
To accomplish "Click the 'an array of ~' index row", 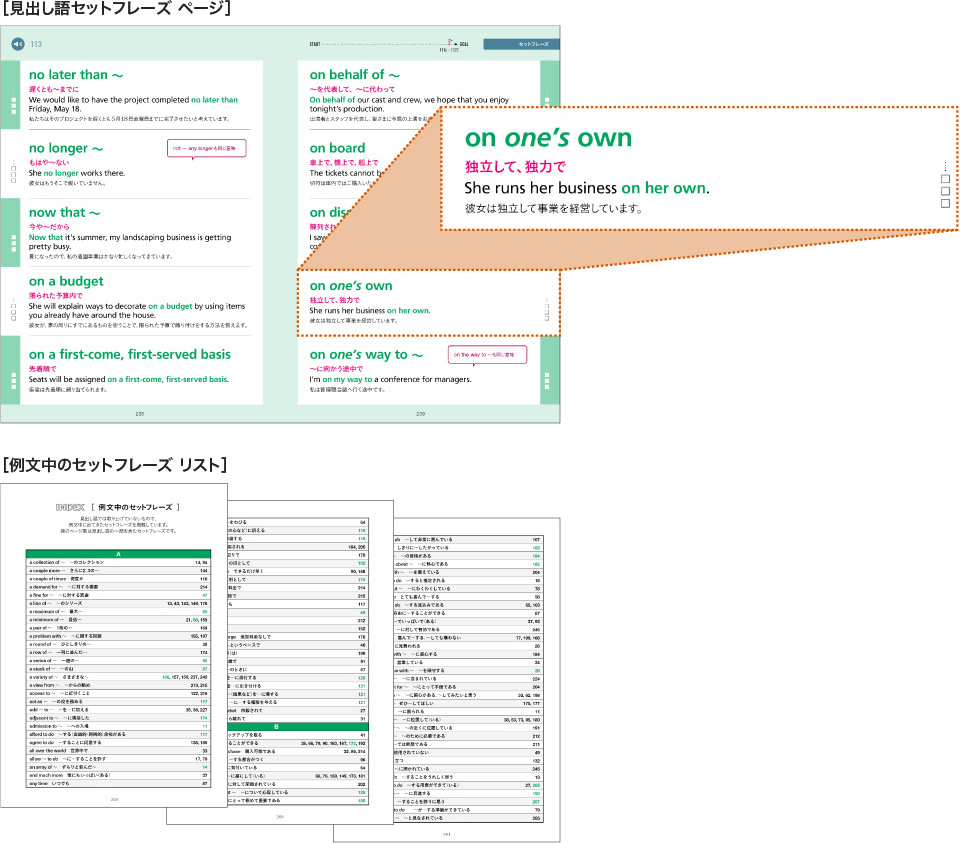I will 118,767.
